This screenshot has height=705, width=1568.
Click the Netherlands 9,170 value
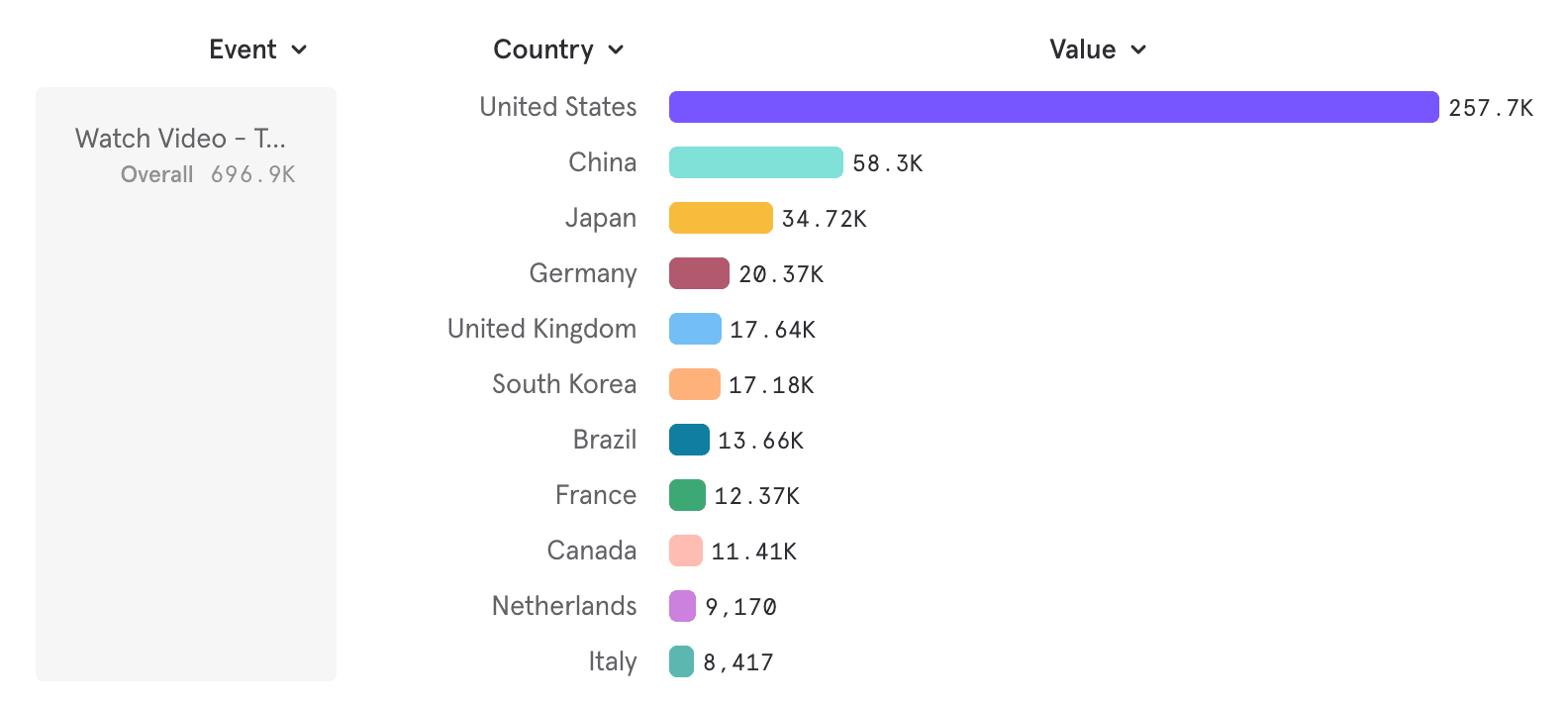click(x=740, y=607)
